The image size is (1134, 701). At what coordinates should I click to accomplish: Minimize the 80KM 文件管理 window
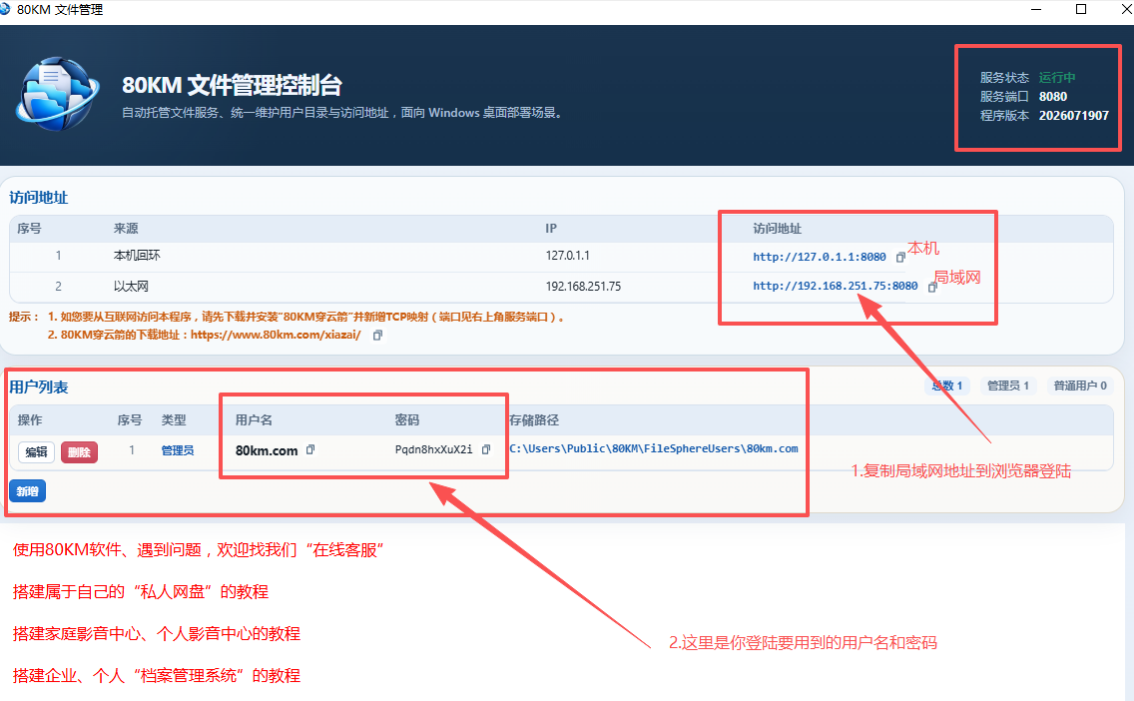pyautogui.click(x=1036, y=9)
